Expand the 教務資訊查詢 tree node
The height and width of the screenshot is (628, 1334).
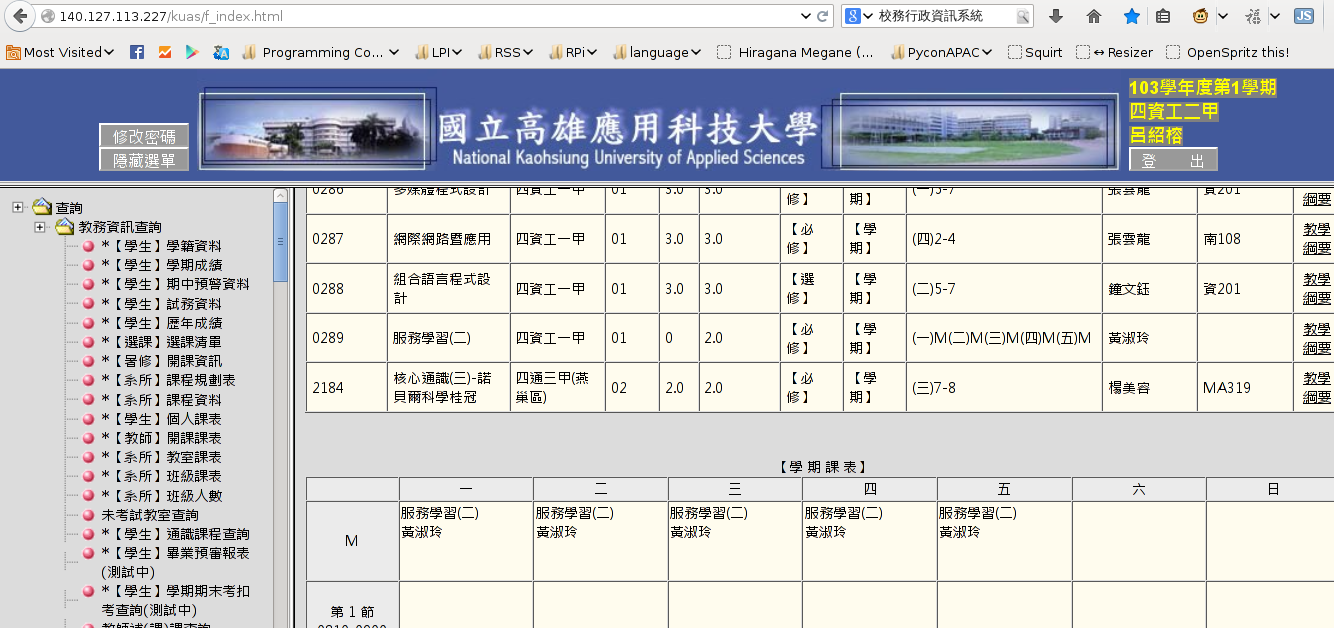click(x=40, y=227)
